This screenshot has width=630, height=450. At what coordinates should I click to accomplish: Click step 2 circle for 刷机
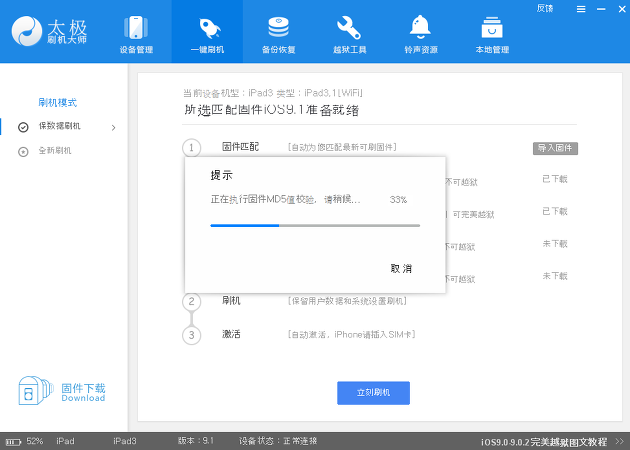click(x=192, y=301)
